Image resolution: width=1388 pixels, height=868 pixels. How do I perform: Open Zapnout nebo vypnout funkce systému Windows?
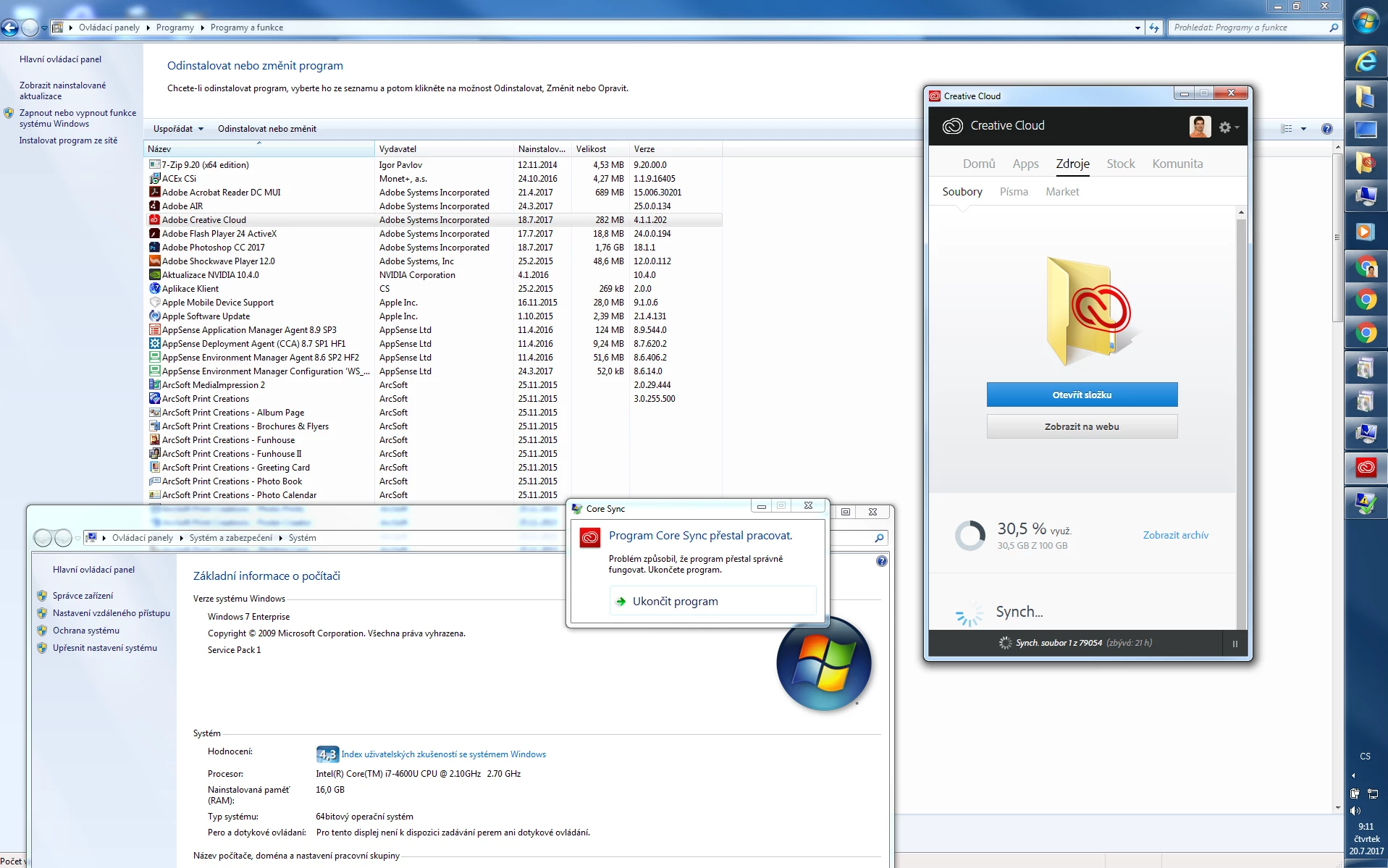click(77, 118)
